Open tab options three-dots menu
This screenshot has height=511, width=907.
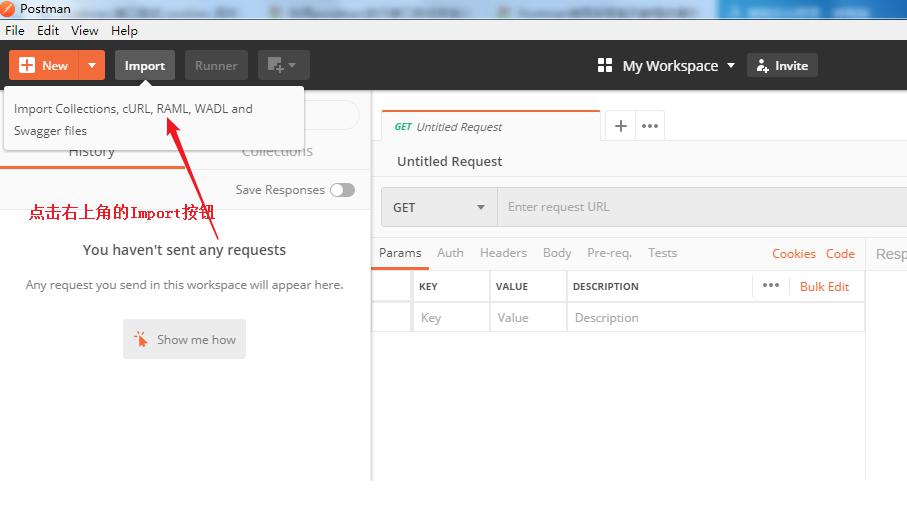click(650, 126)
